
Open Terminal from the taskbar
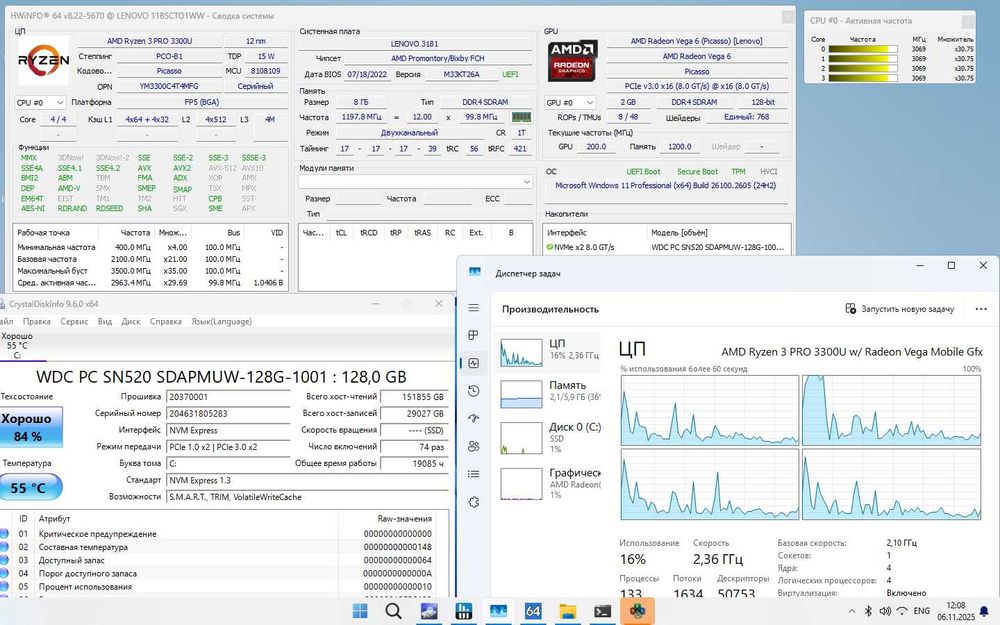[x=602, y=611]
